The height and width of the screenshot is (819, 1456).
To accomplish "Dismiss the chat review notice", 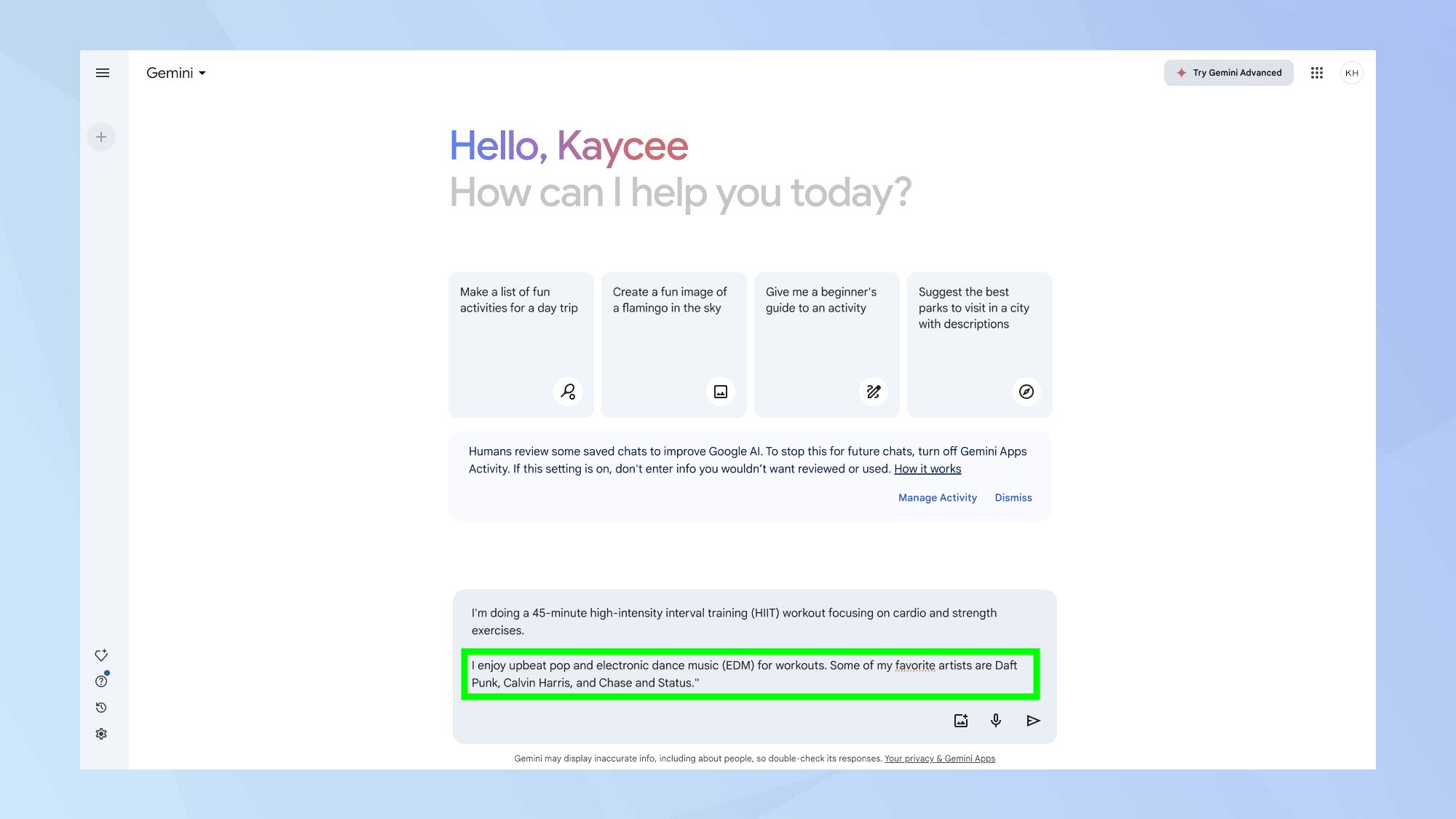I will (1013, 498).
